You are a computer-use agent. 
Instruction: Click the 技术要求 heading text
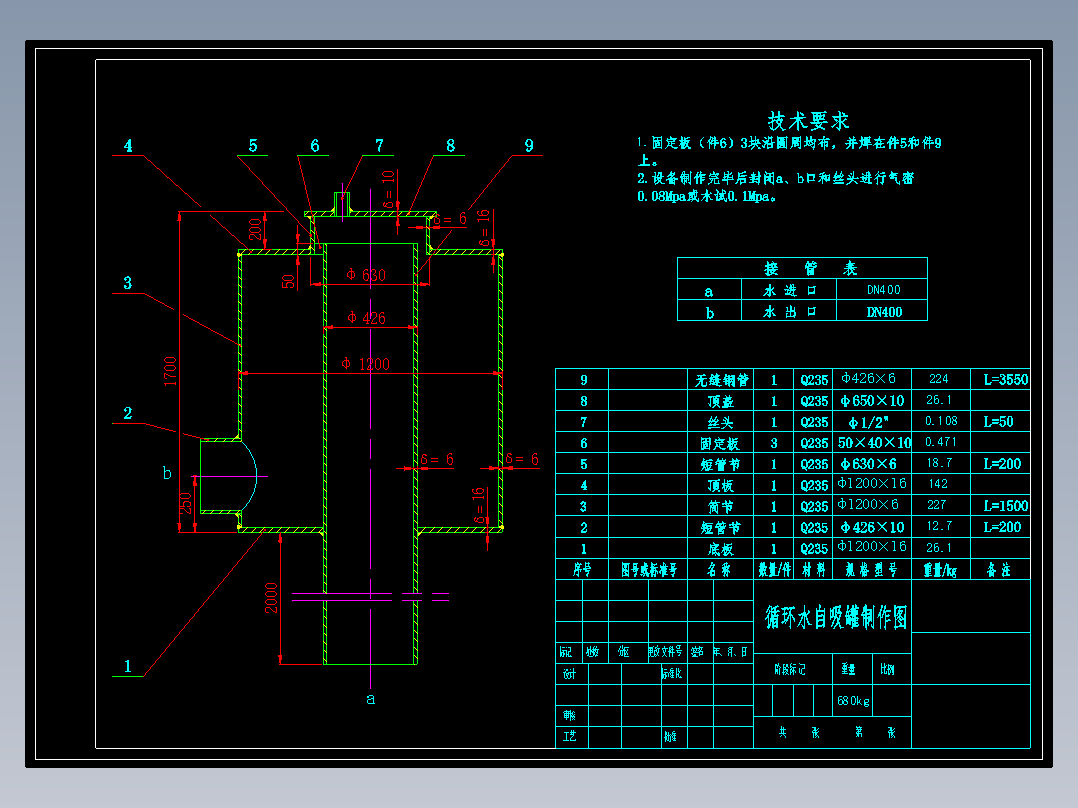point(808,121)
